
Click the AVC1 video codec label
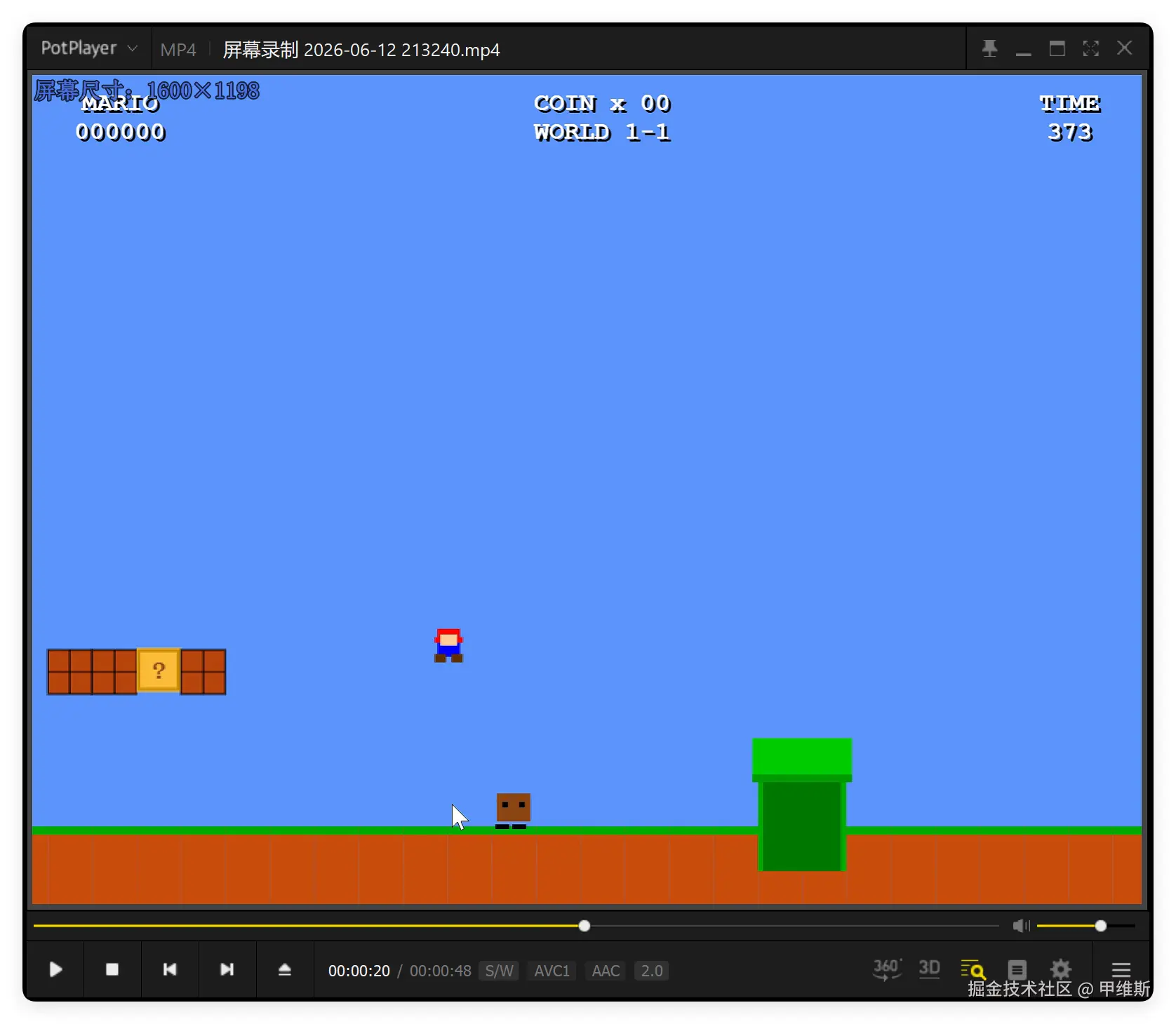click(x=552, y=971)
